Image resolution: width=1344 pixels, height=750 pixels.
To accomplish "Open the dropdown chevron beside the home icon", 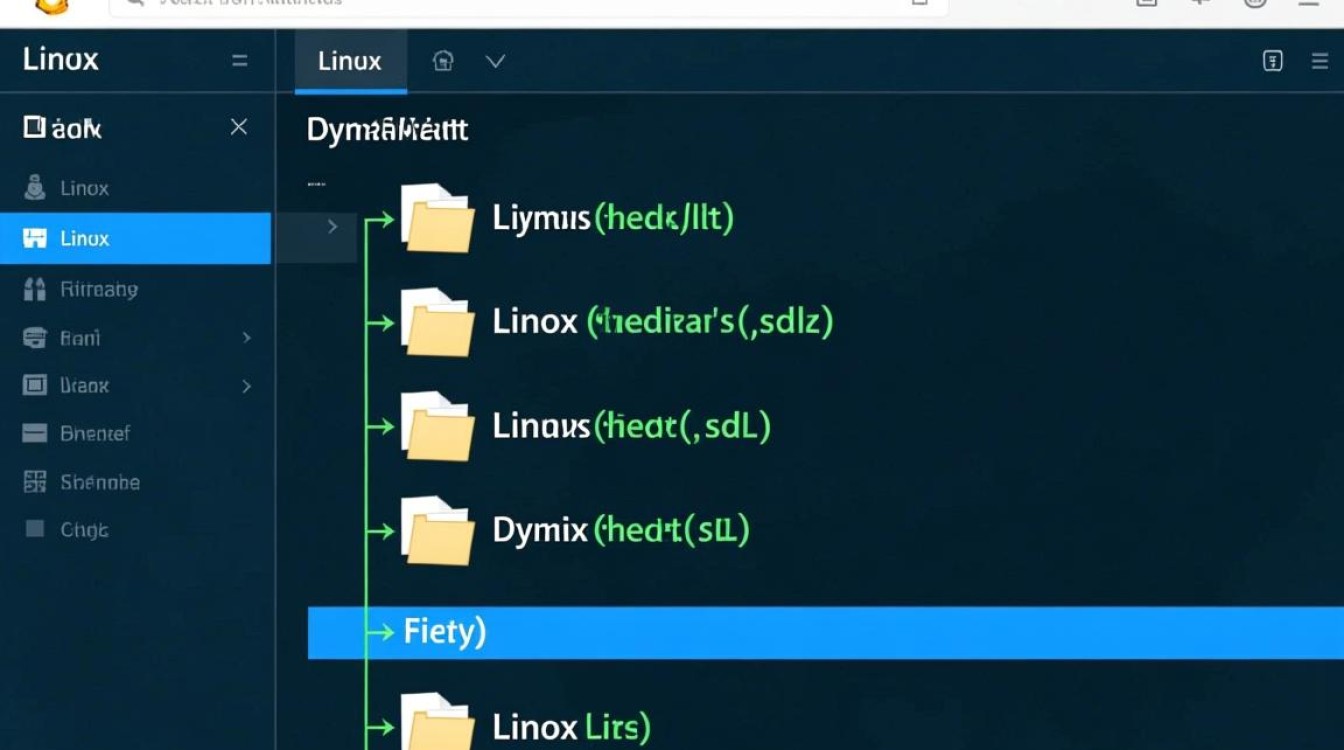I will point(496,61).
